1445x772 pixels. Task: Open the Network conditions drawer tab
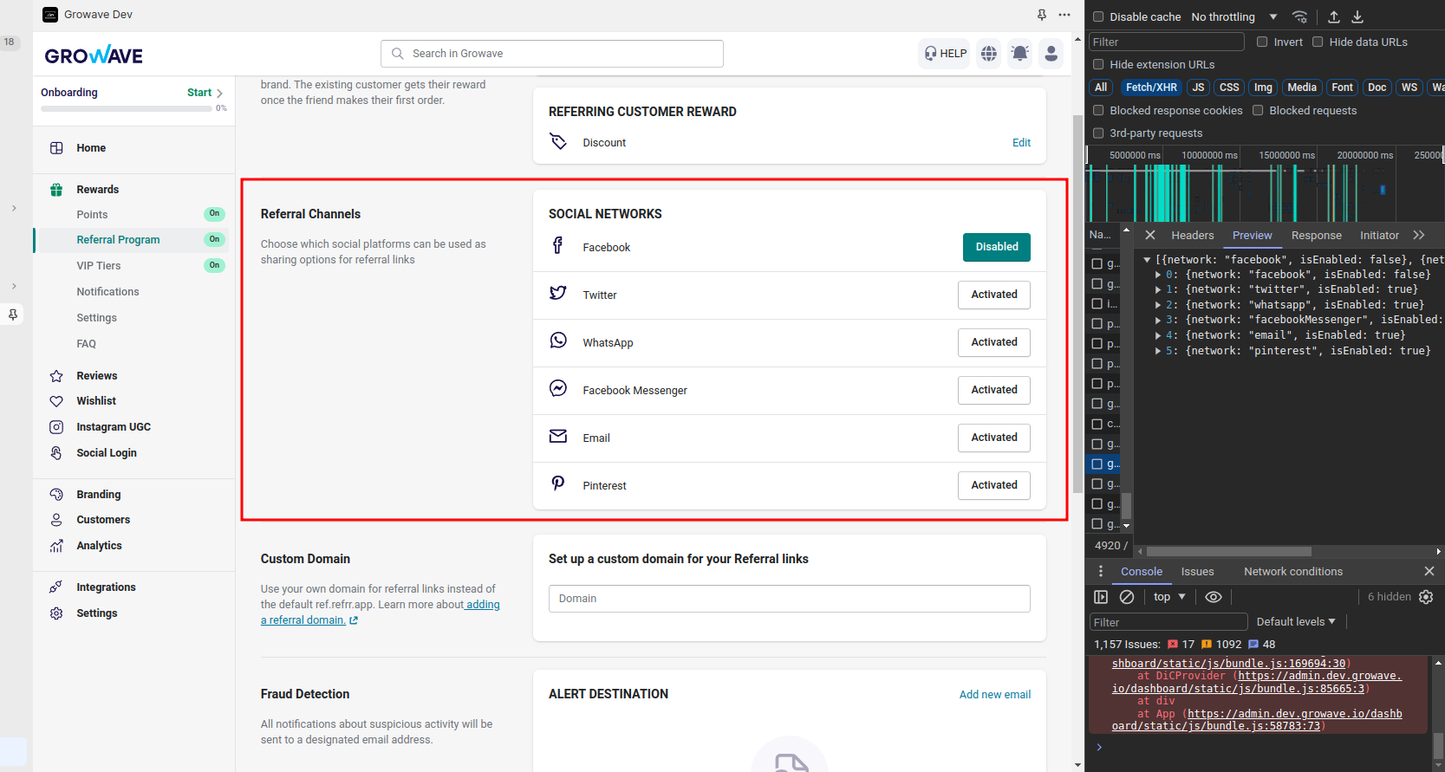[x=1293, y=572]
